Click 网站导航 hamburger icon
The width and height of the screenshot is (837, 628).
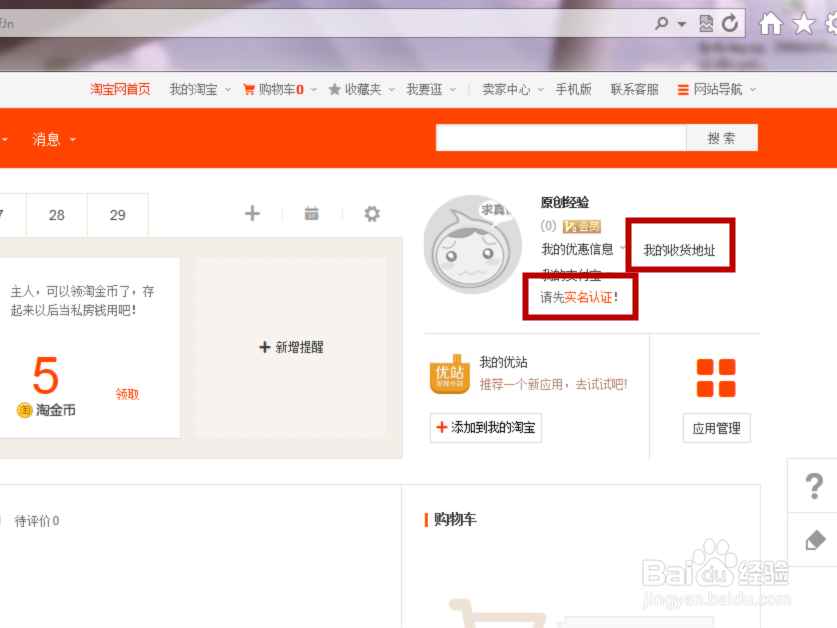683,90
